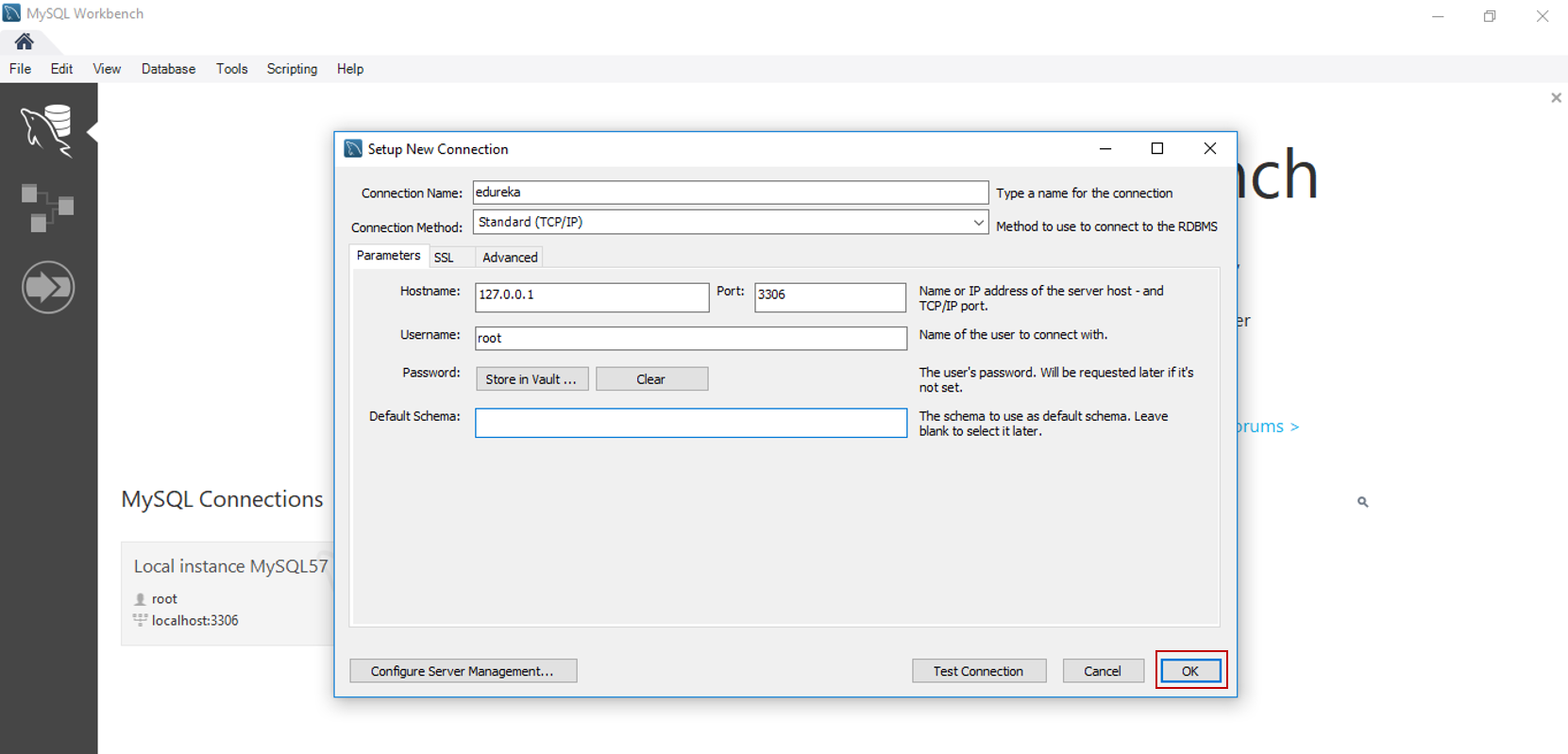Expand the Connection Method dropdown
The height and width of the screenshot is (754, 1568).
tap(978, 223)
